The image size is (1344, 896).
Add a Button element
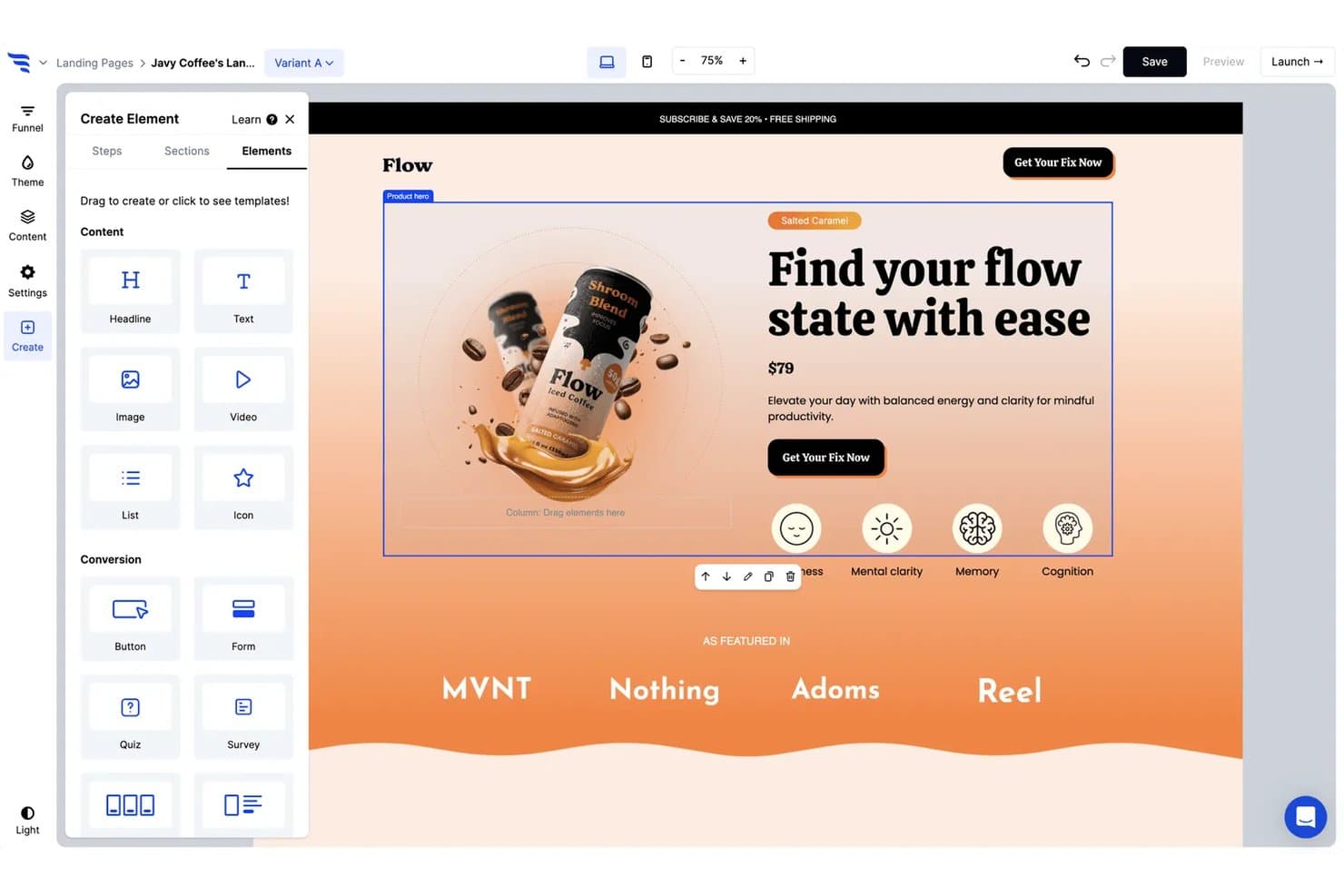point(130,618)
